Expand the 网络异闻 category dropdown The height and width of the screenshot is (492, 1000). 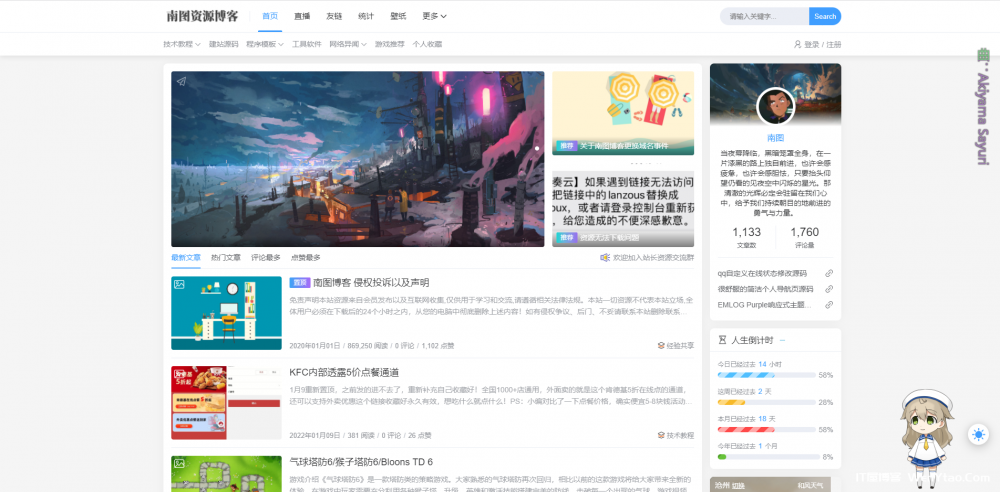click(x=348, y=44)
